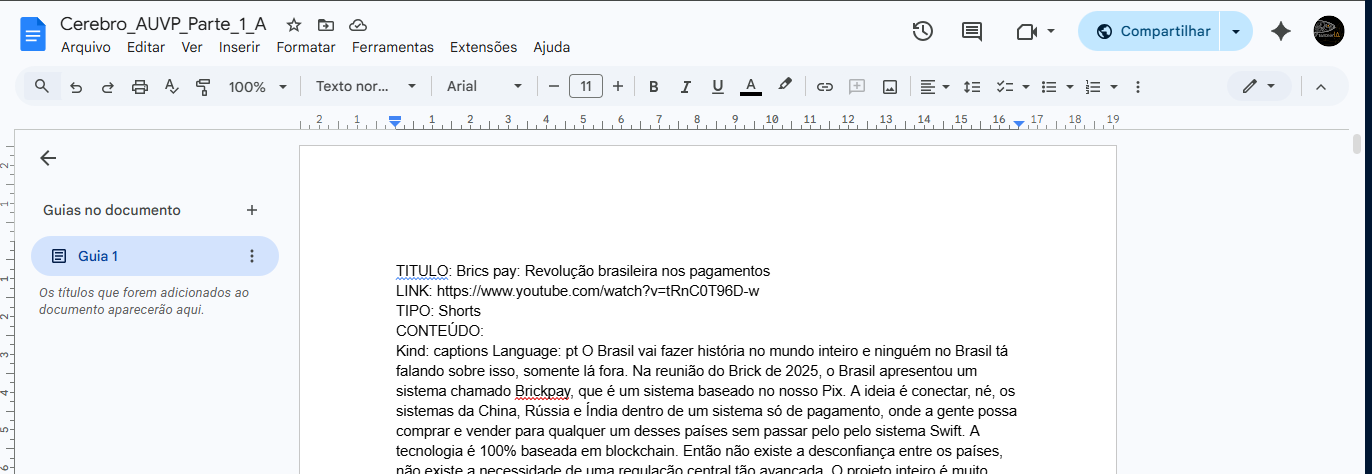Image resolution: width=1372 pixels, height=474 pixels.
Task: Open the comments panel icon
Action: [971, 31]
